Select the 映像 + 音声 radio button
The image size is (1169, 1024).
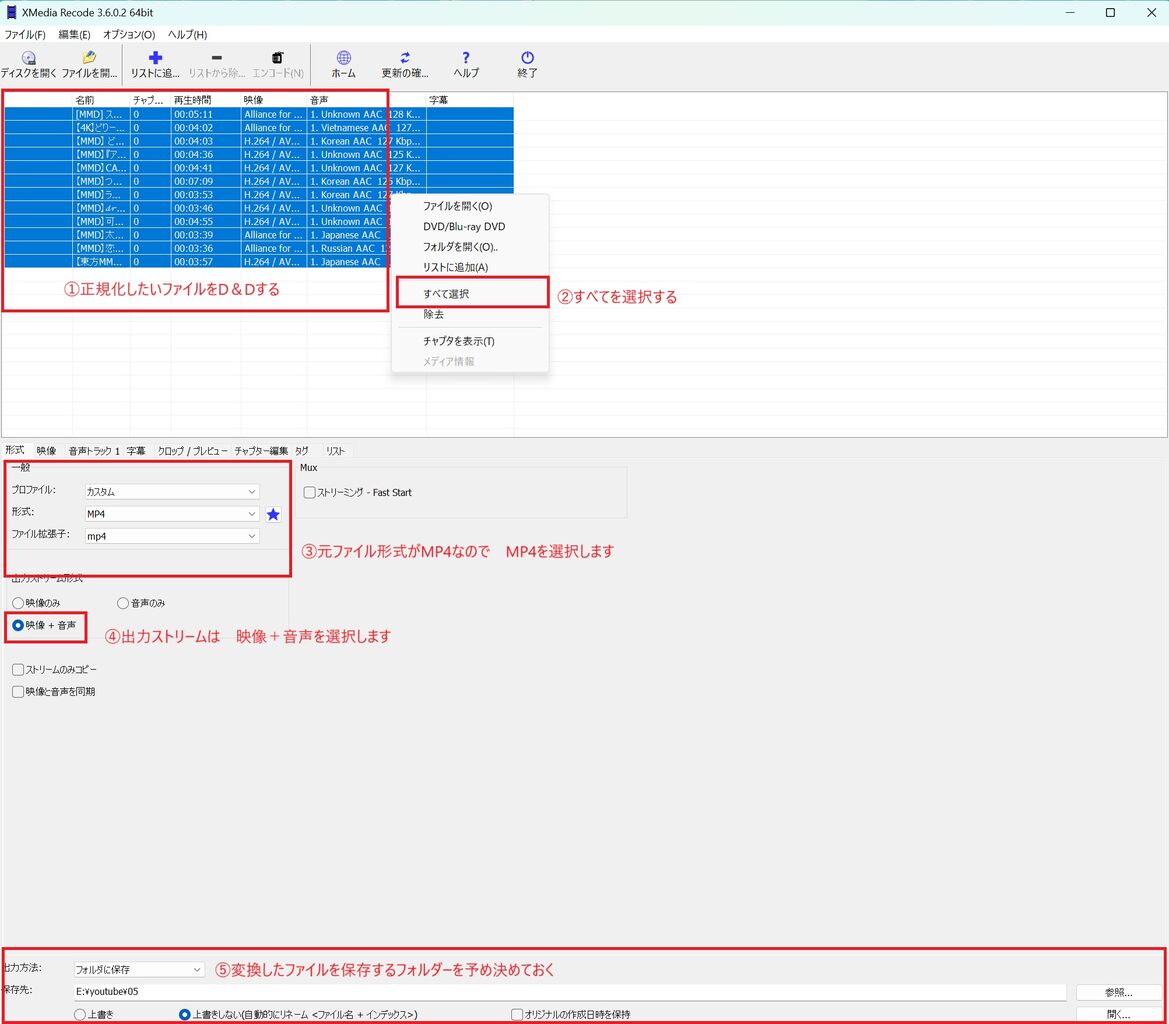pyautogui.click(x=18, y=625)
